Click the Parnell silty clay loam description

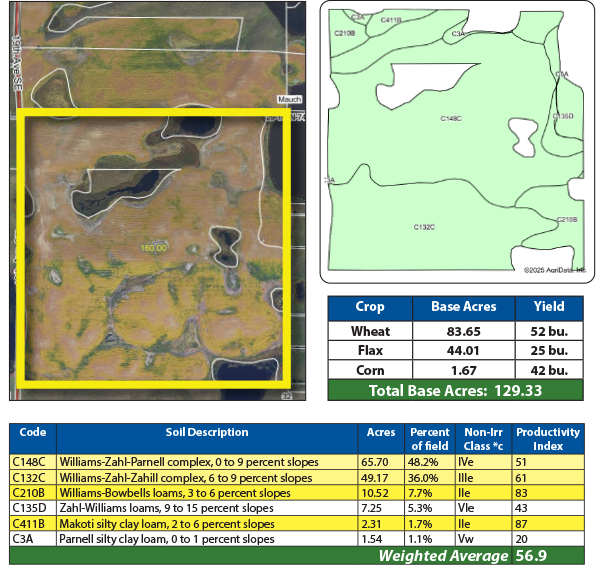[167, 539]
